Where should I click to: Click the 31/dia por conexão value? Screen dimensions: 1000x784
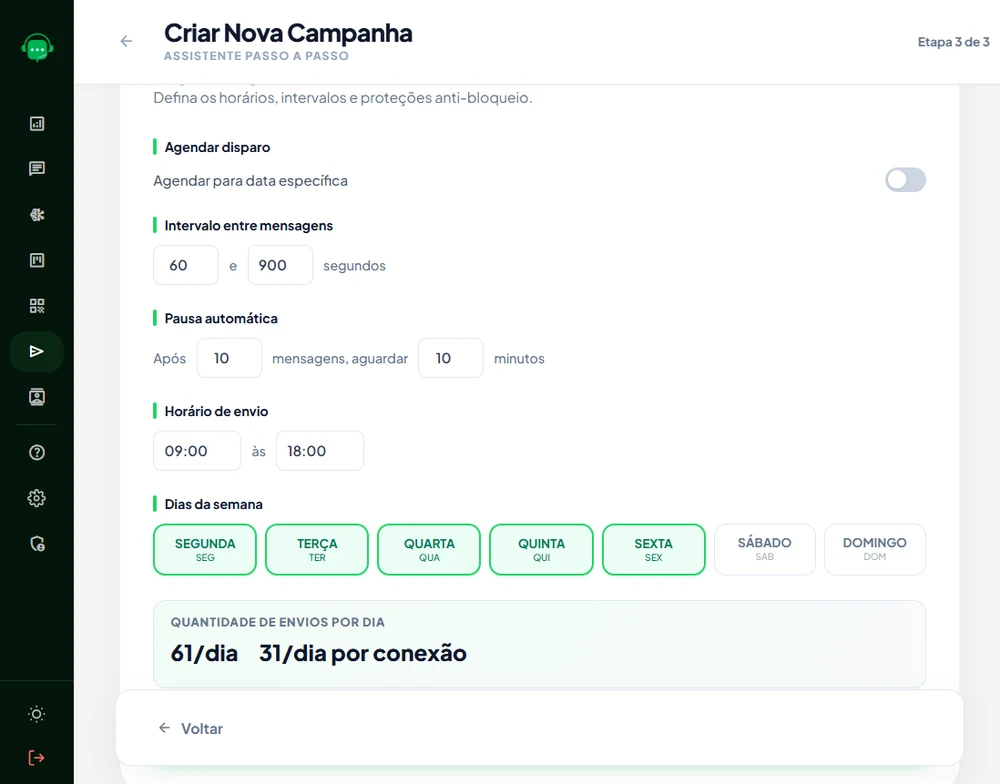[x=362, y=653]
